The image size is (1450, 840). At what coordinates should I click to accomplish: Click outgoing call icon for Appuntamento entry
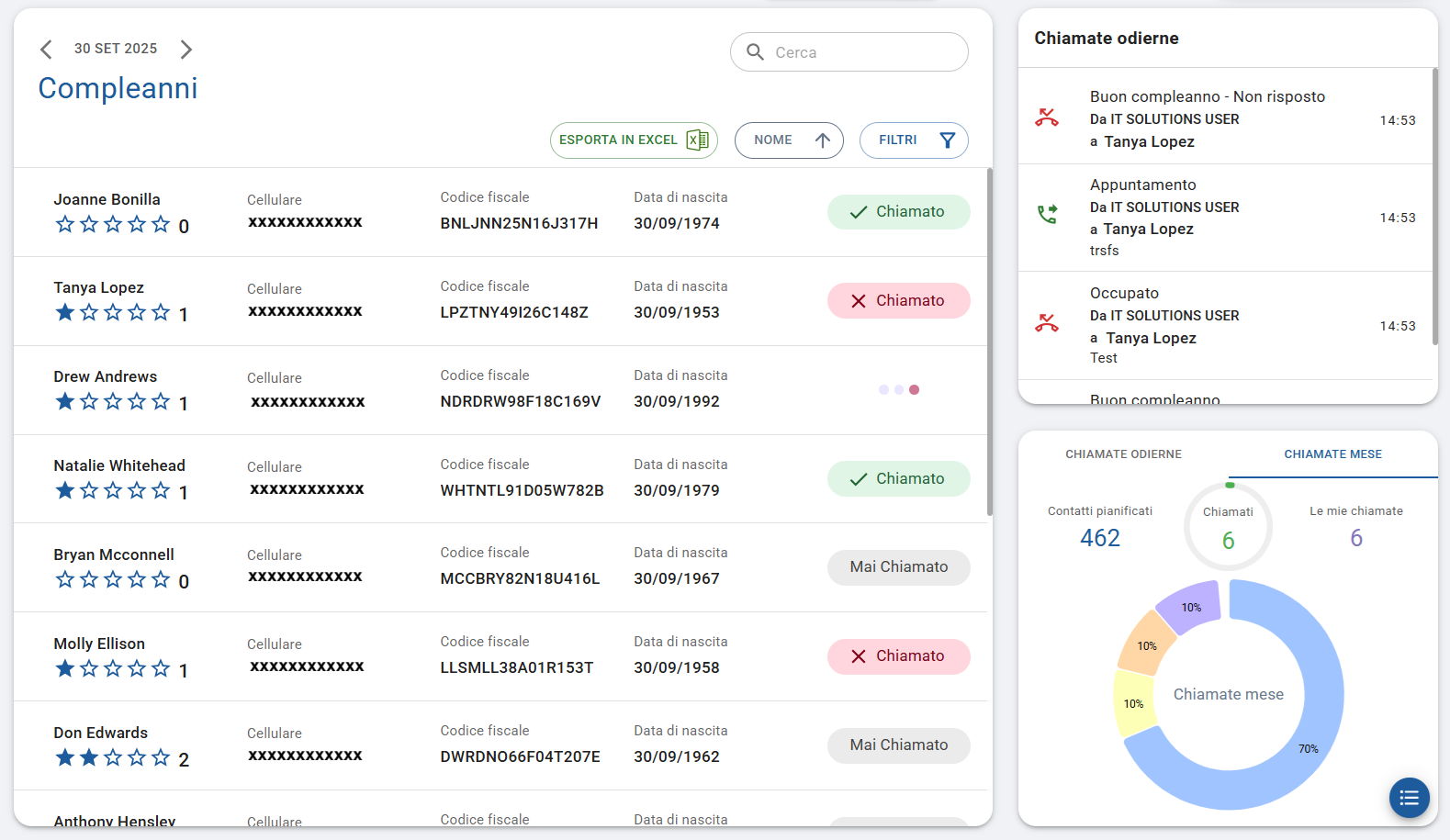(1047, 215)
